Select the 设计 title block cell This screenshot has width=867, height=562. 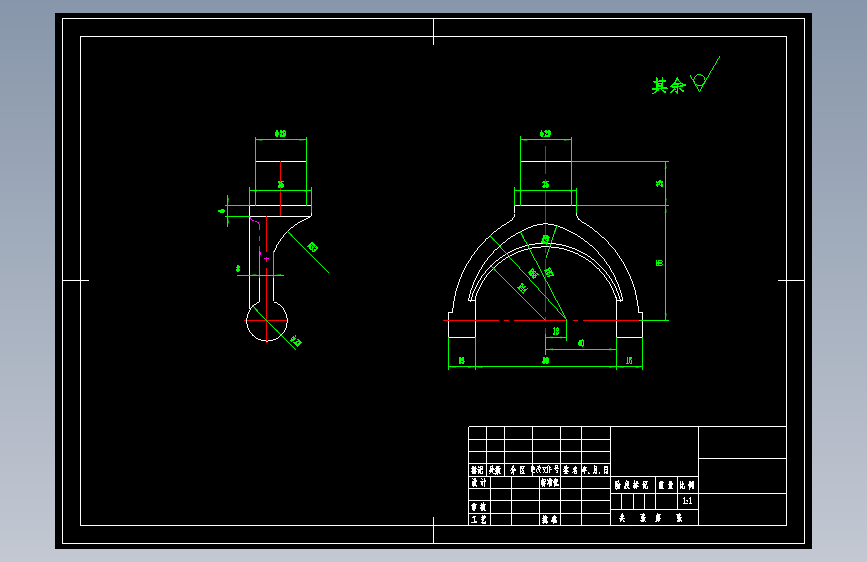click(479, 483)
